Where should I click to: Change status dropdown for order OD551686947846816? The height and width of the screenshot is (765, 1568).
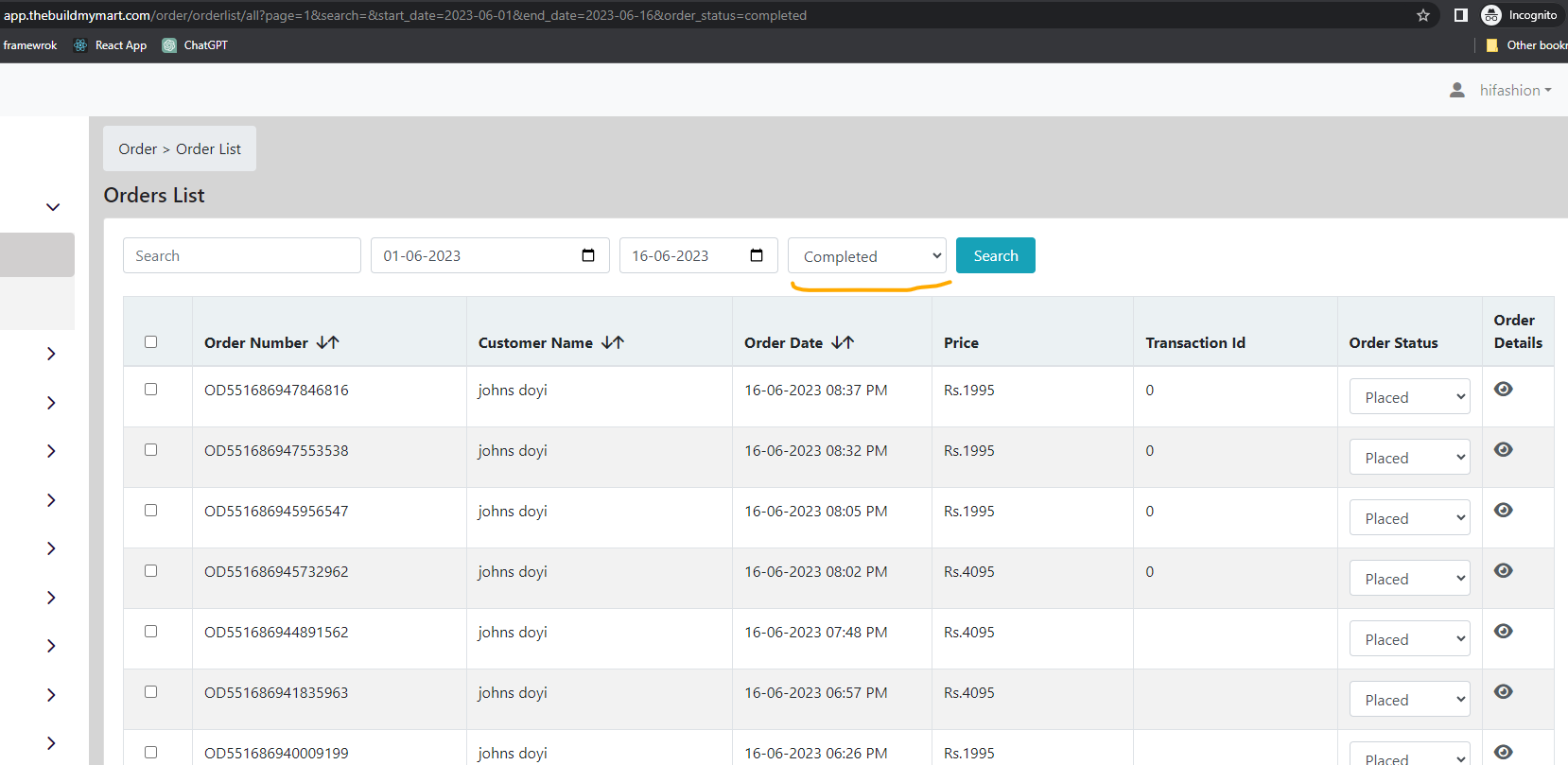coord(1409,397)
